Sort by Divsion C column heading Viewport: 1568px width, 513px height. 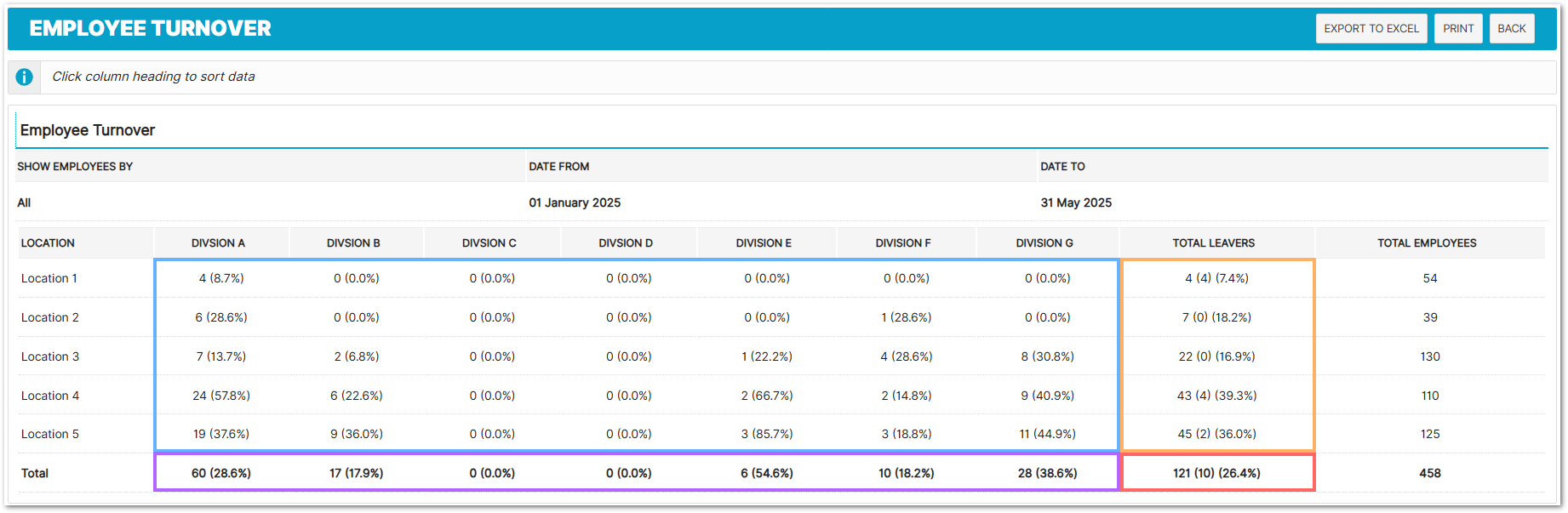click(489, 243)
